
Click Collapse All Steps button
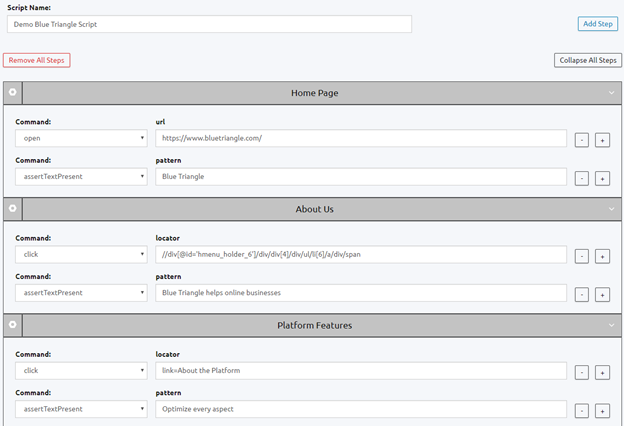[588, 60]
